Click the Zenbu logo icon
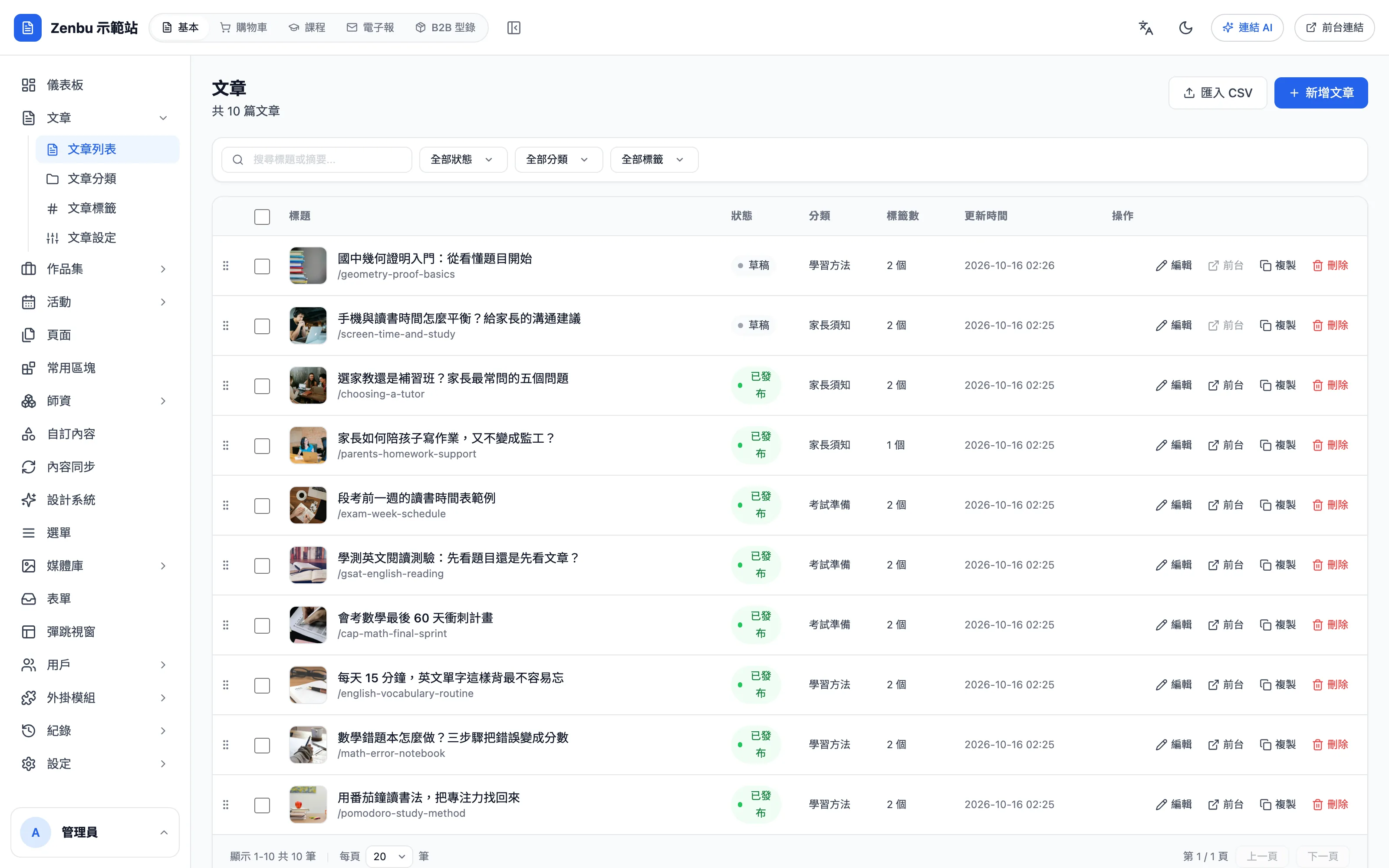The width and height of the screenshot is (1389, 868). tap(27, 27)
